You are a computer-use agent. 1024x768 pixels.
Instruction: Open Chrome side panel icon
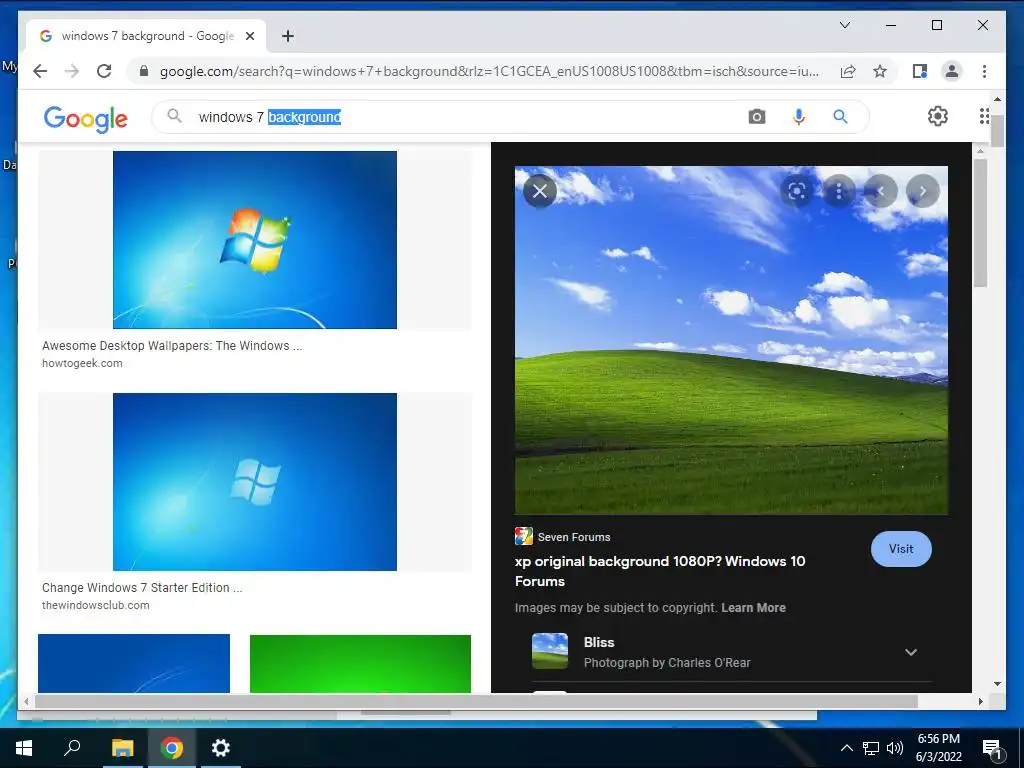pos(920,71)
